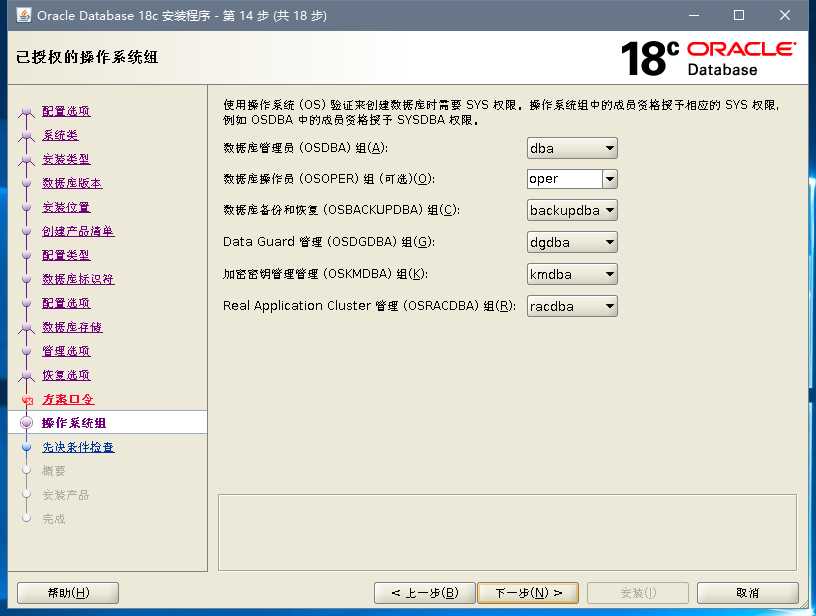Open the 安装位置 step
Screen dimensions: 816x616
click(66, 207)
